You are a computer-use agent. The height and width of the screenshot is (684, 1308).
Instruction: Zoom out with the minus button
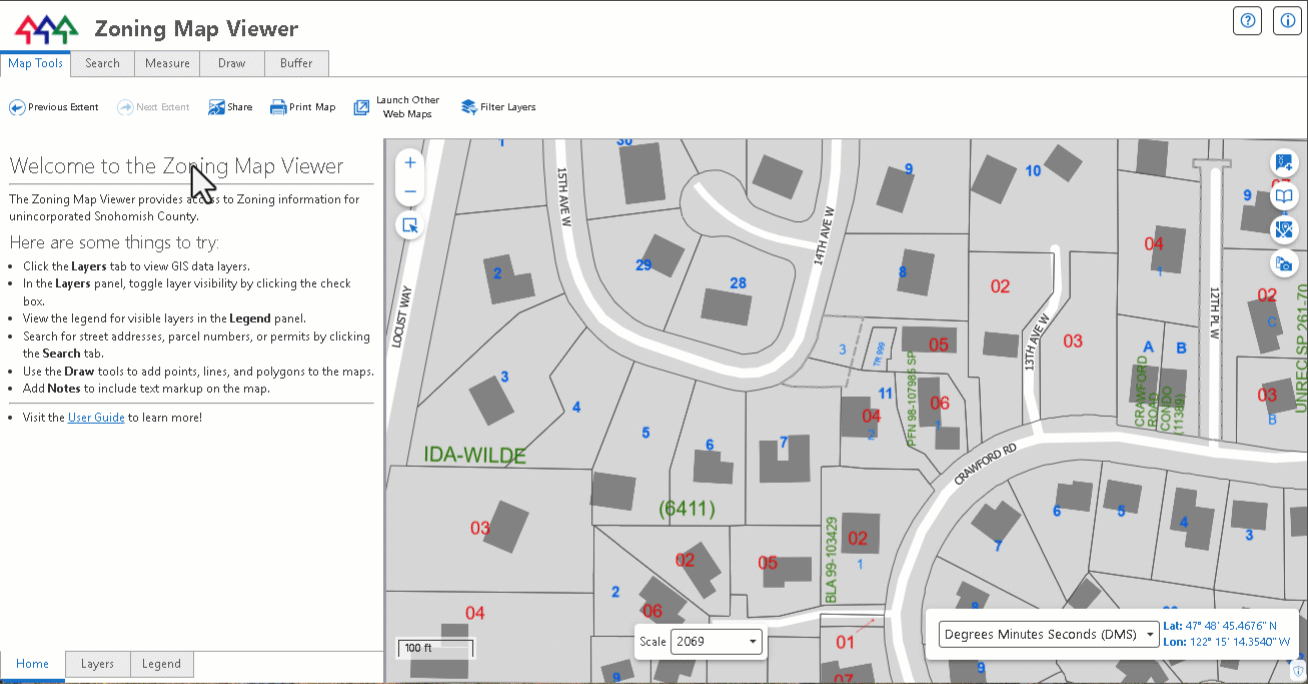410,191
